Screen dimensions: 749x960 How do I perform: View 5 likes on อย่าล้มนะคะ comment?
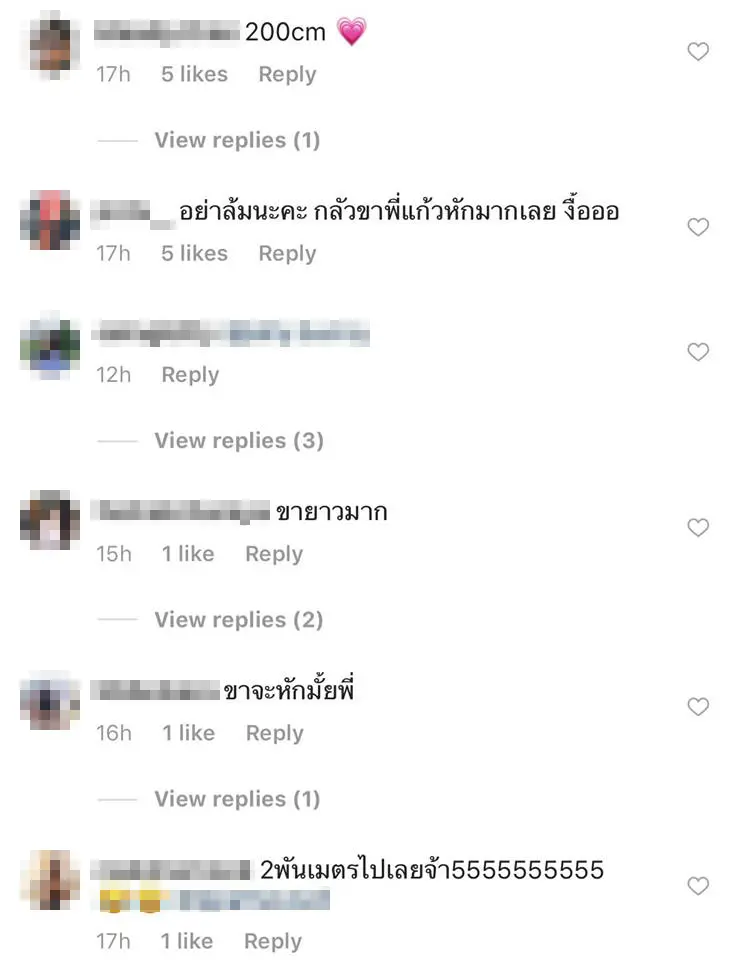(x=194, y=253)
